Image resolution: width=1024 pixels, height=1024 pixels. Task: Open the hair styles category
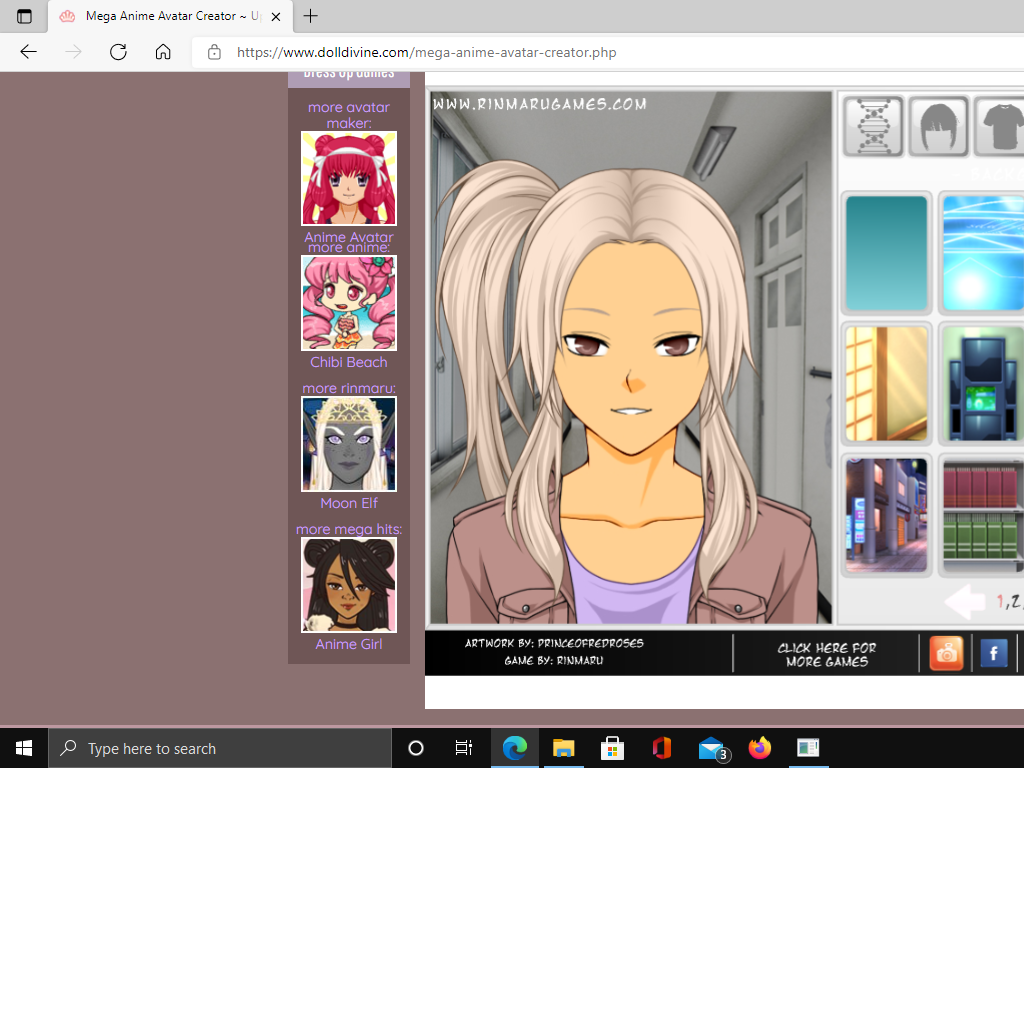pyautogui.click(x=938, y=127)
